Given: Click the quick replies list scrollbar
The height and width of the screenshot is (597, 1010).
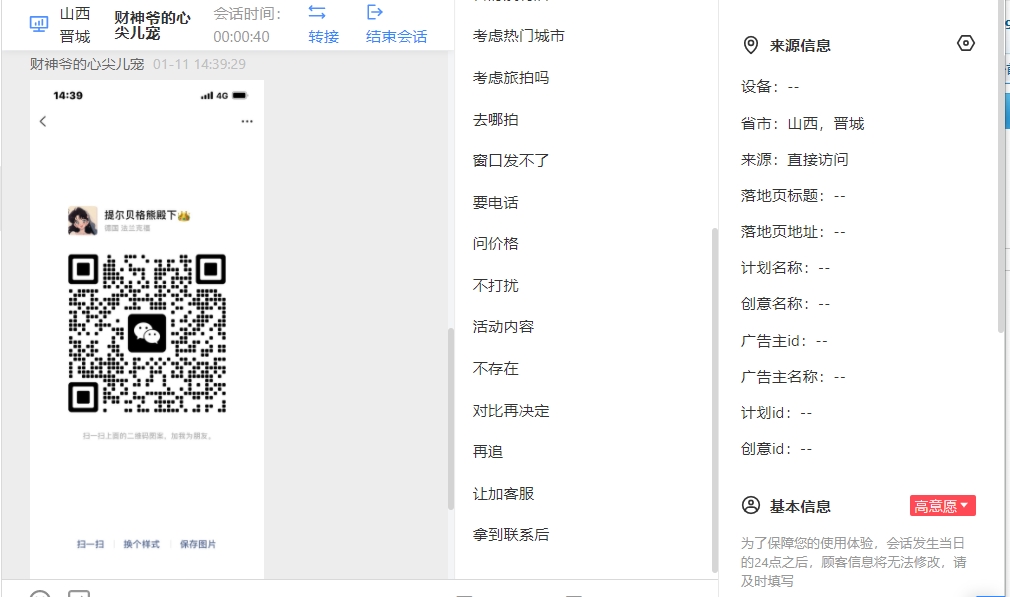Looking at the screenshot, I should click(x=714, y=399).
